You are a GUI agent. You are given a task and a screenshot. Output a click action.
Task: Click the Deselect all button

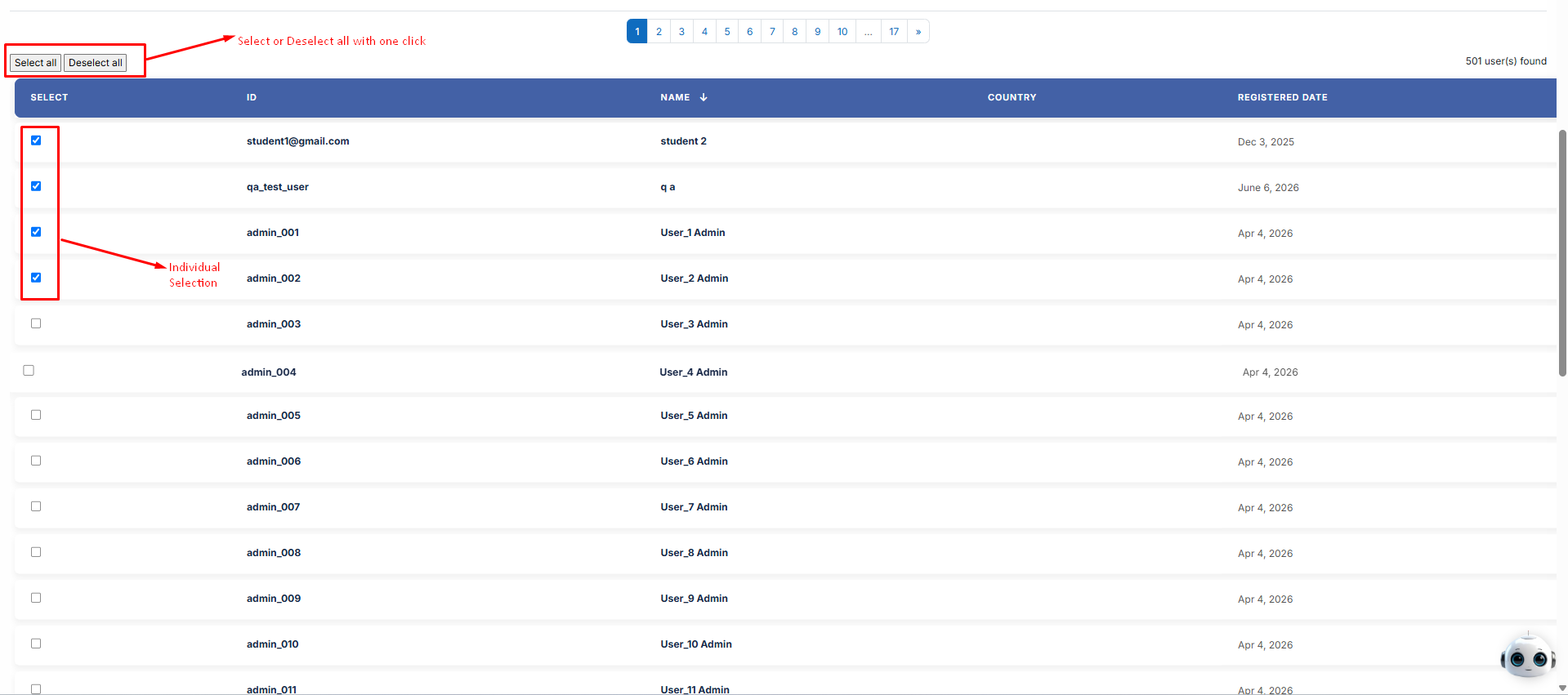(x=96, y=63)
